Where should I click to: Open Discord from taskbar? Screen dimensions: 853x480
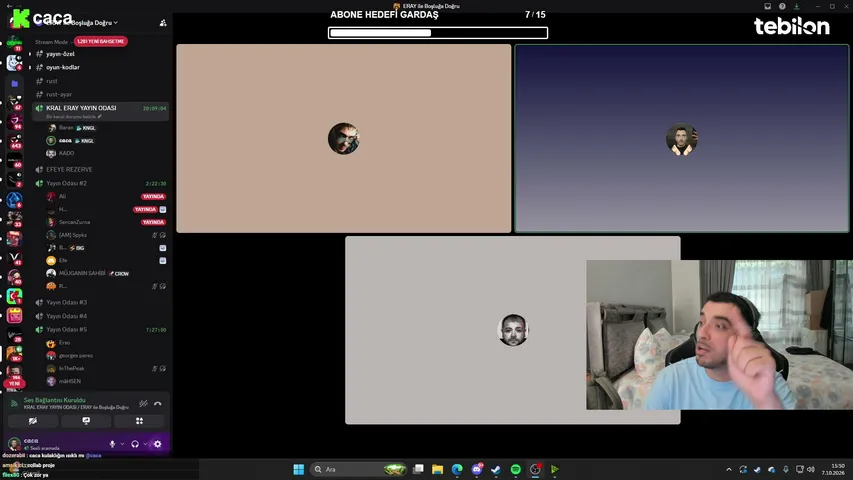pos(477,469)
